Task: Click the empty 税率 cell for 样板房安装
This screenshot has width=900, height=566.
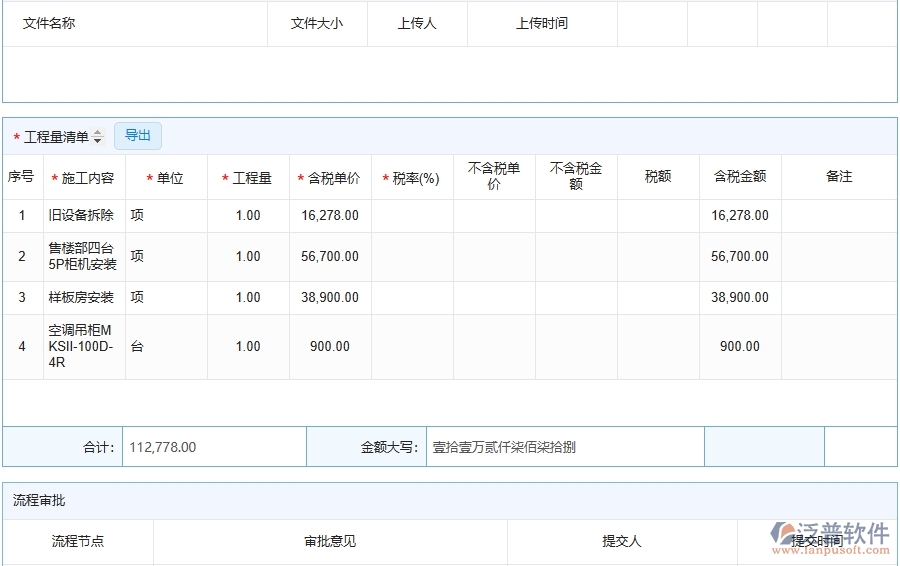Action: pyautogui.click(x=412, y=298)
